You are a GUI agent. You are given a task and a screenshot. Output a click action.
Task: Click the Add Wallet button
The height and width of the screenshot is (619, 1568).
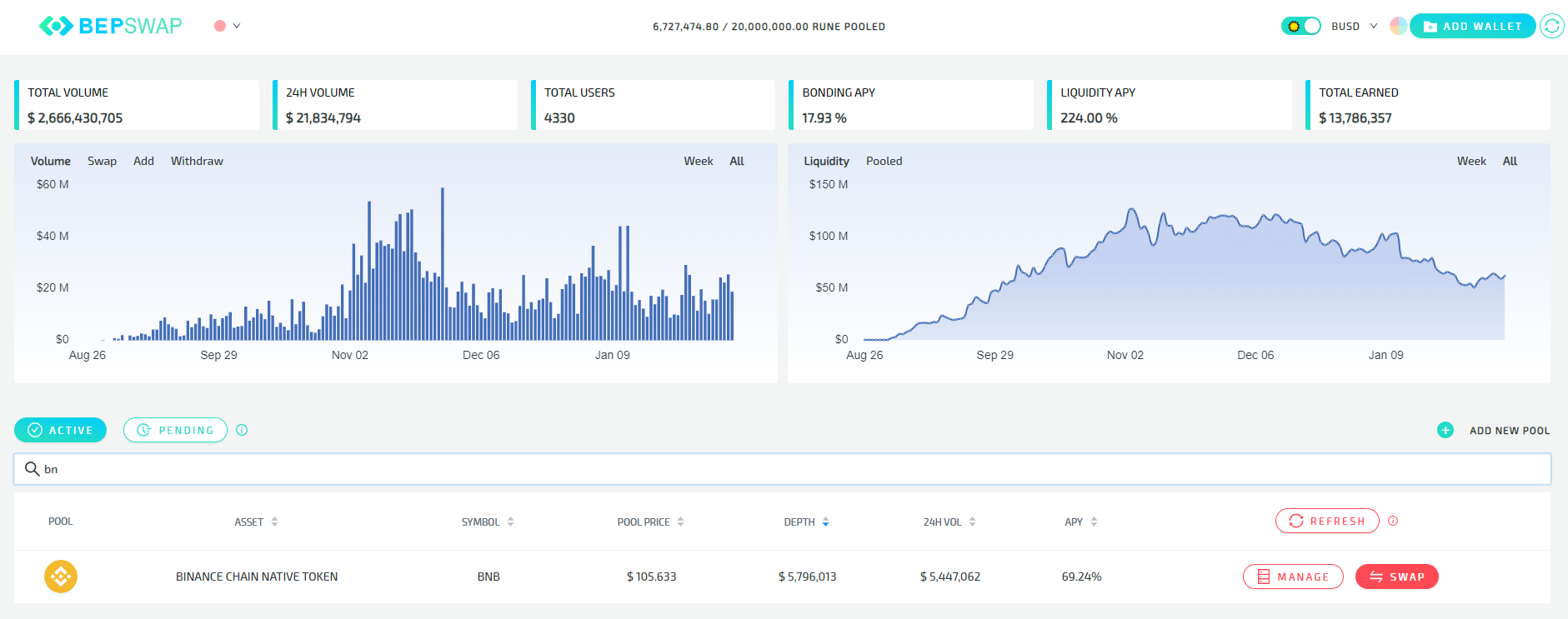coord(1472,26)
